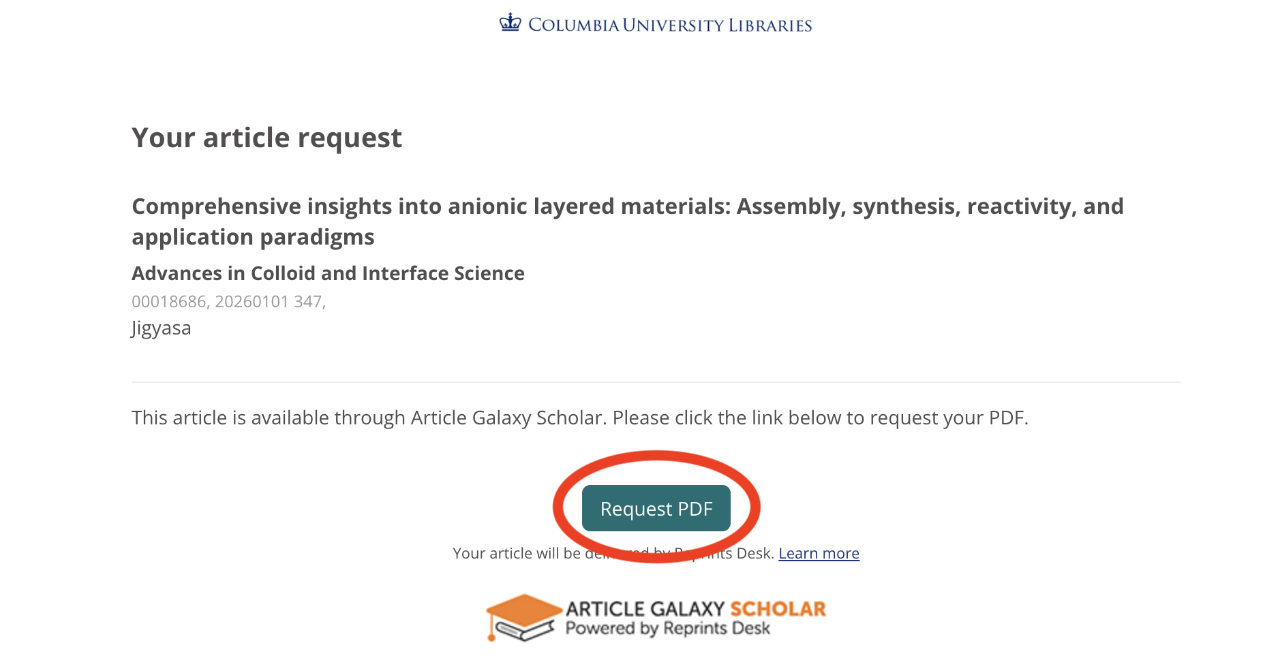Open the Learn more link
Screen dimensions: 1280x660
(x=818, y=552)
